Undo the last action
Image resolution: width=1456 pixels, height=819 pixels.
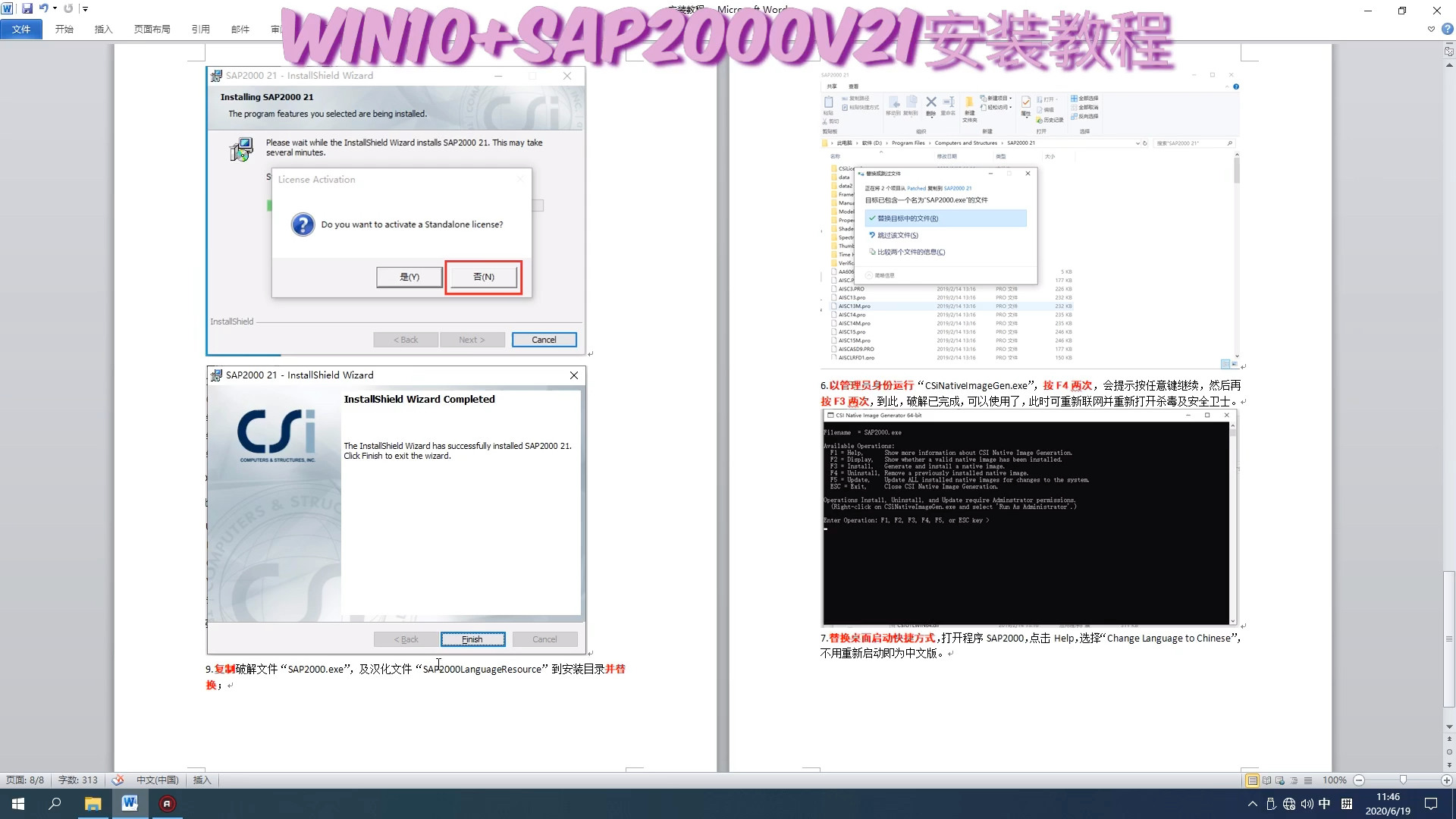[x=44, y=8]
